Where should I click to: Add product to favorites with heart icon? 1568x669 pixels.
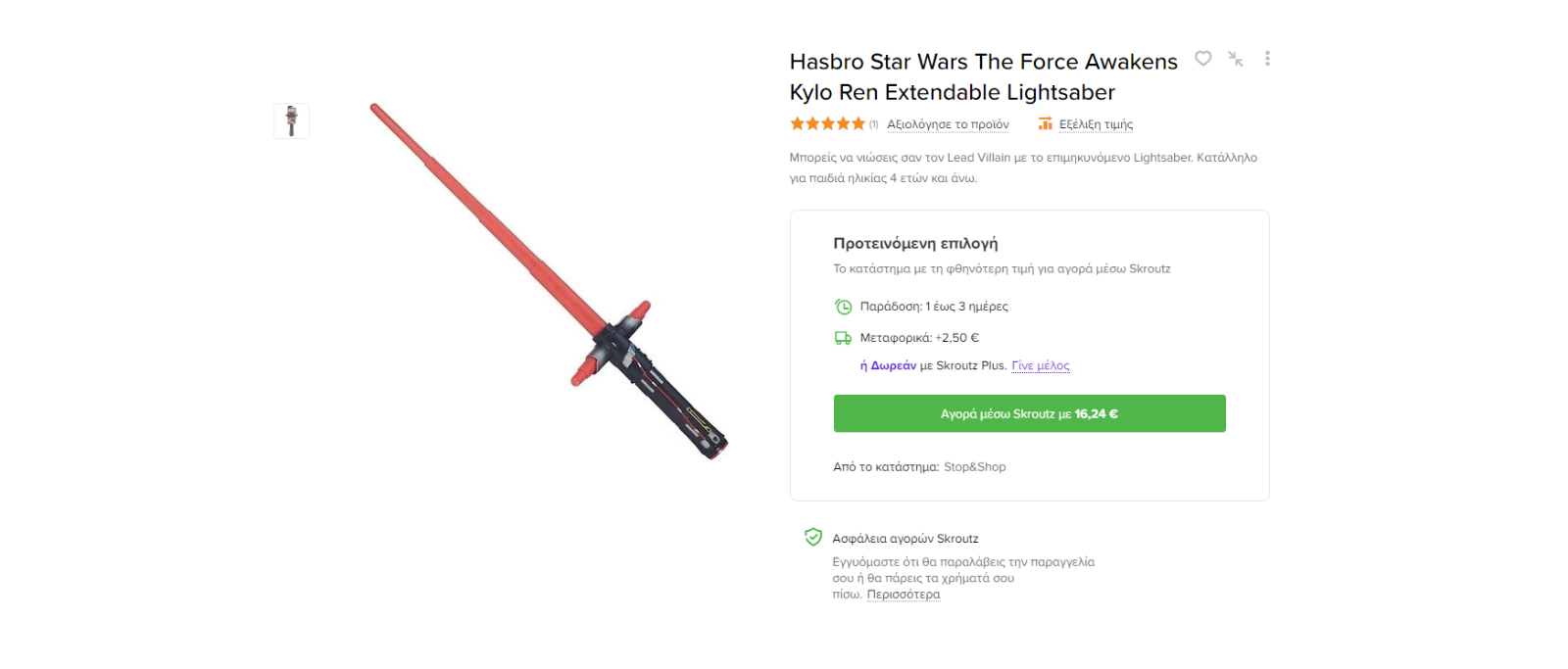pos(1202,59)
